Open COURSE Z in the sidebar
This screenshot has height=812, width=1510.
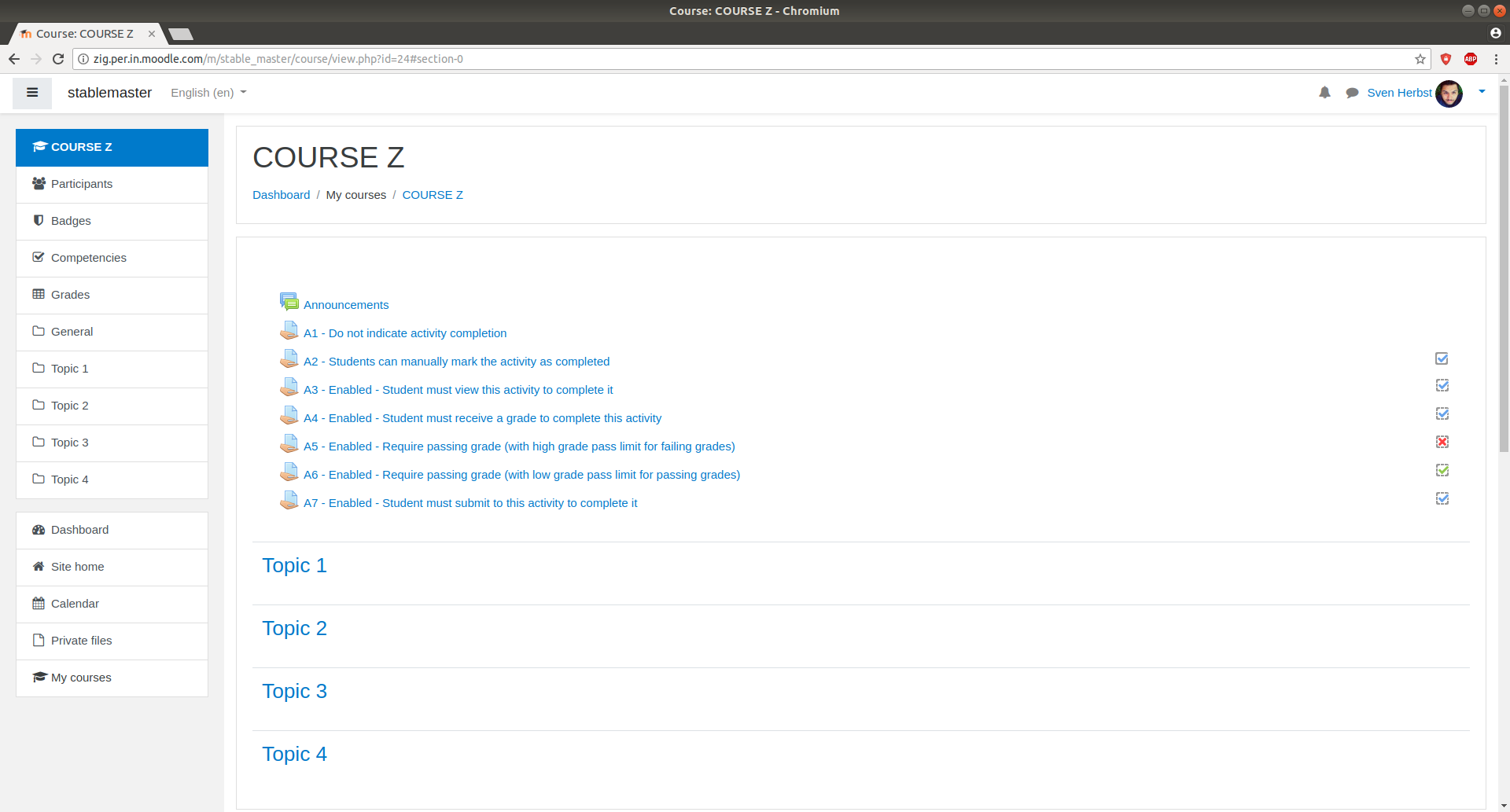[x=112, y=147]
